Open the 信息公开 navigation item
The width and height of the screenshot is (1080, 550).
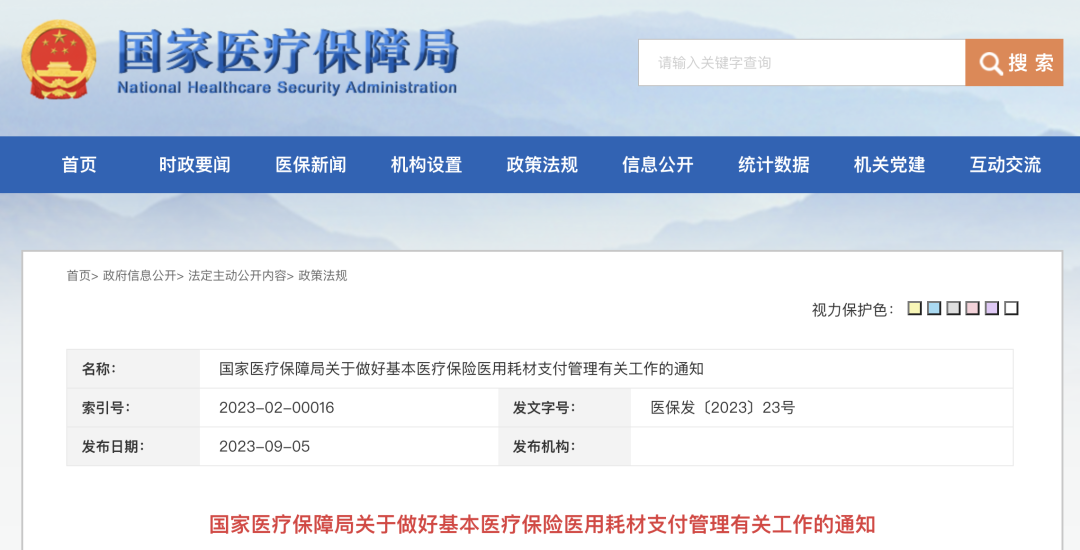click(x=658, y=165)
